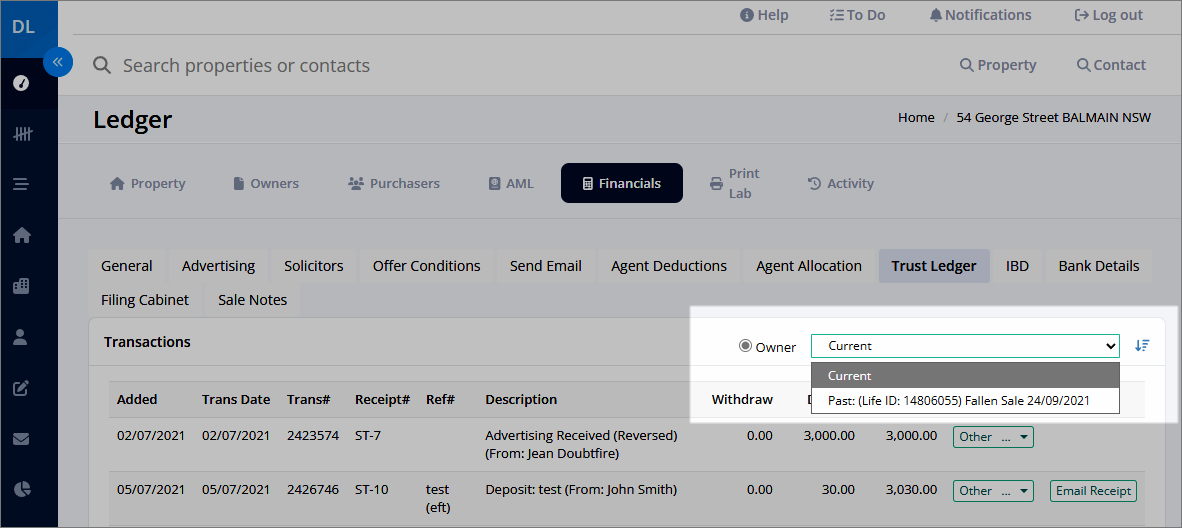This screenshot has width=1182, height=528.
Task: Open the Other dropdown for ST-7 row
Action: pos(993,437)
